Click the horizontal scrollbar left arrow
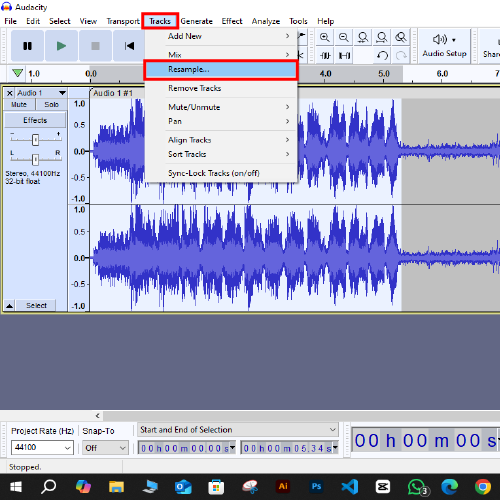The height and width of the screenshot is (500, 500). 97,415
